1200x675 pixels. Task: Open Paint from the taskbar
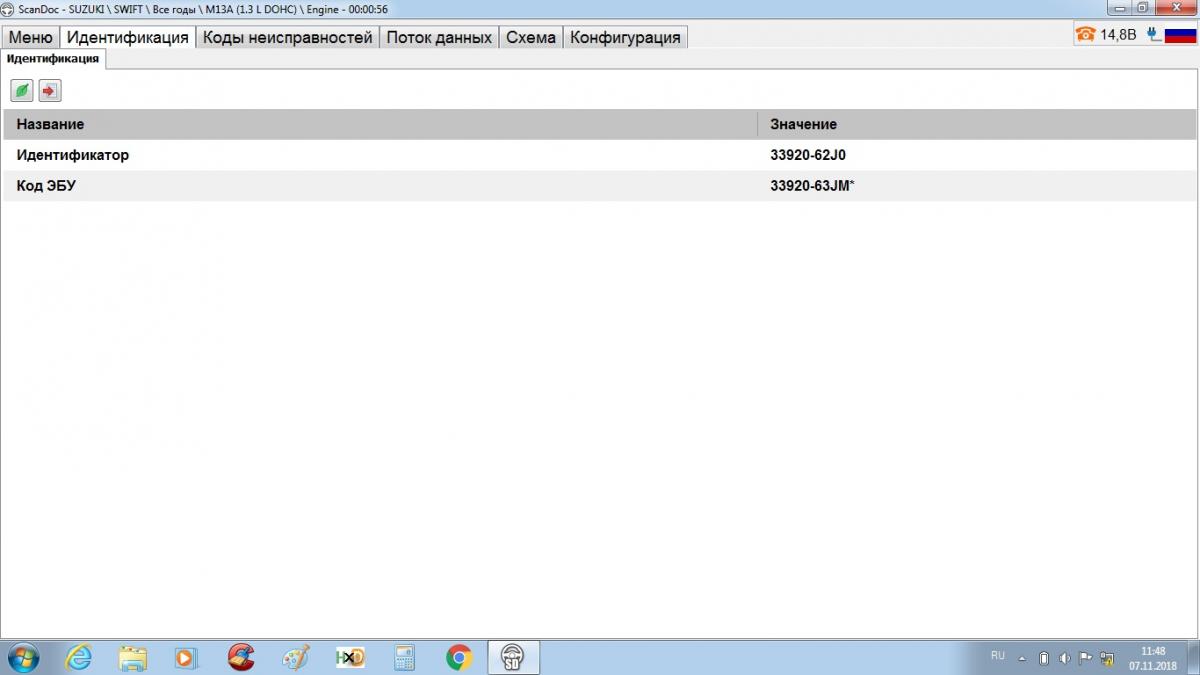pos(297,657)
